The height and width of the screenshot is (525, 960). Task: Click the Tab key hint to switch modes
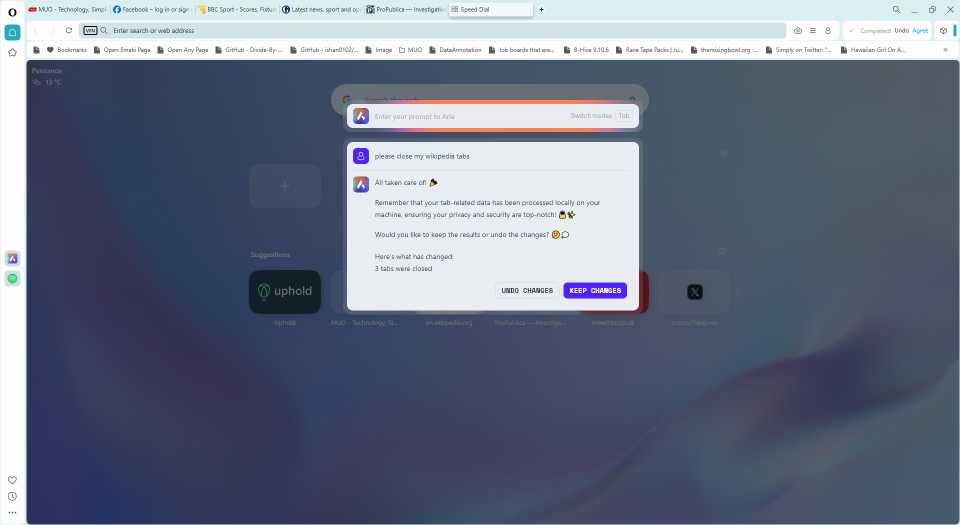coord(623,116)
